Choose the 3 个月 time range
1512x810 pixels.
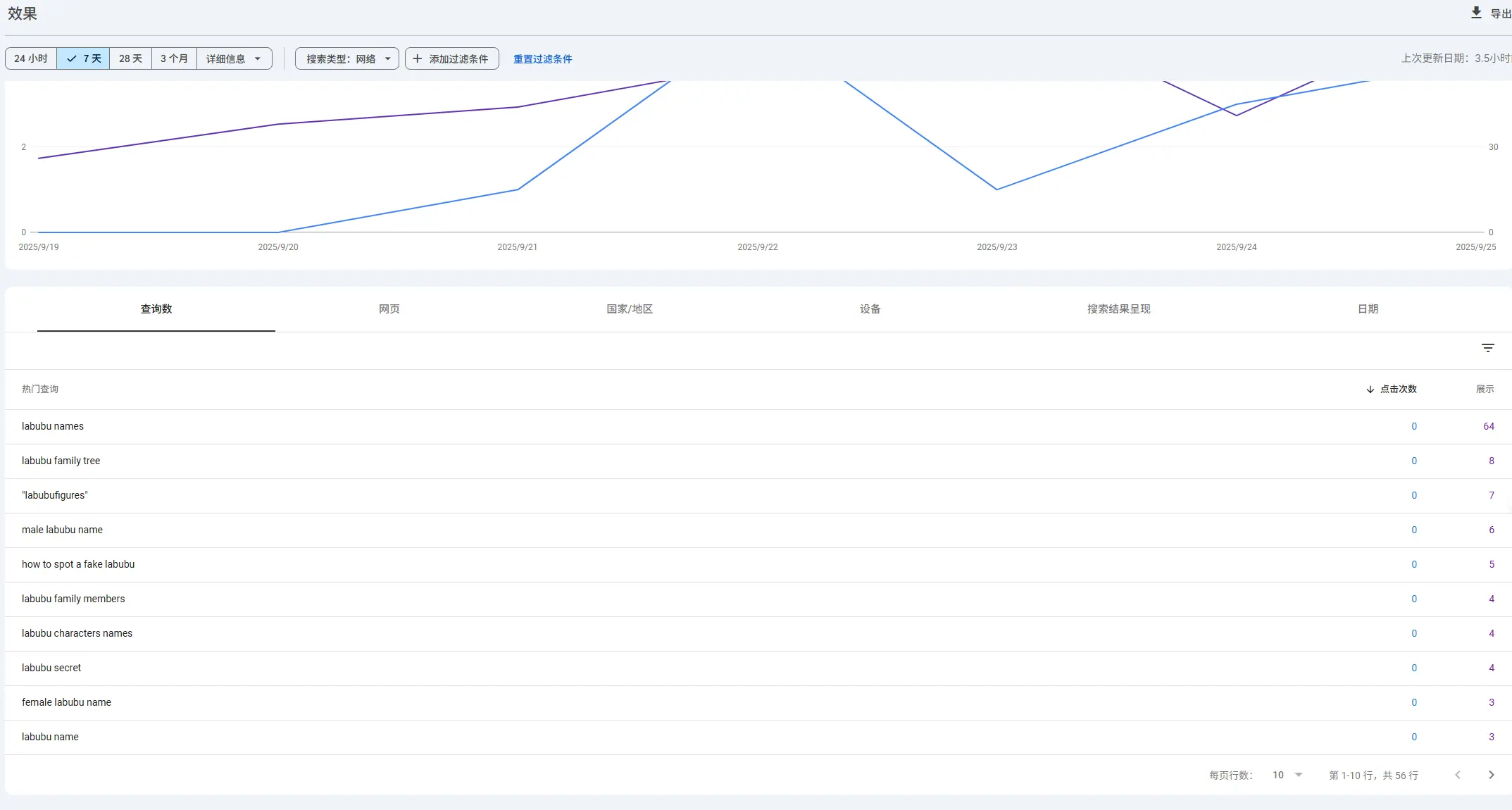click(x=174, y=58)
